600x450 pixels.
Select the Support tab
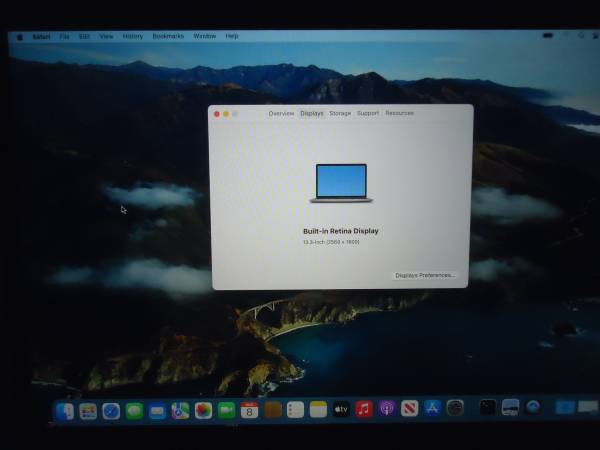tap(368, 114)
